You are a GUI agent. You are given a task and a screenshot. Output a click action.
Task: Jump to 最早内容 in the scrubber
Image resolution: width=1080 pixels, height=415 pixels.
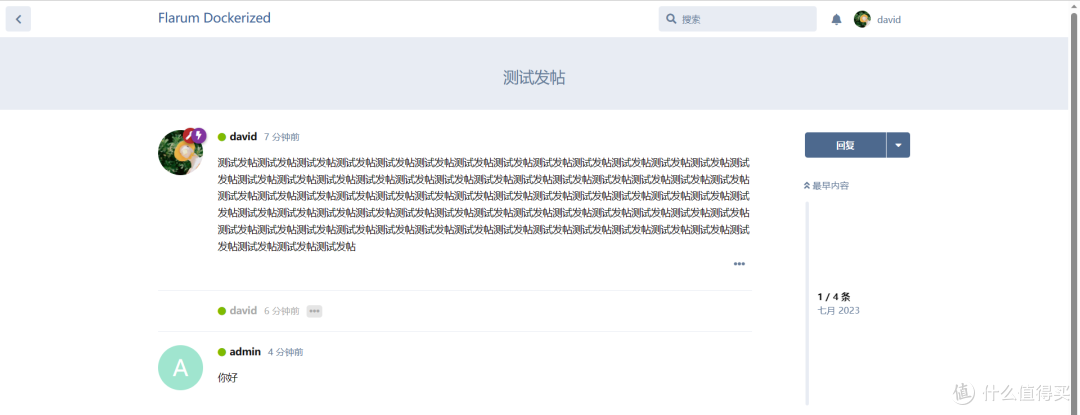coord(826,186)
